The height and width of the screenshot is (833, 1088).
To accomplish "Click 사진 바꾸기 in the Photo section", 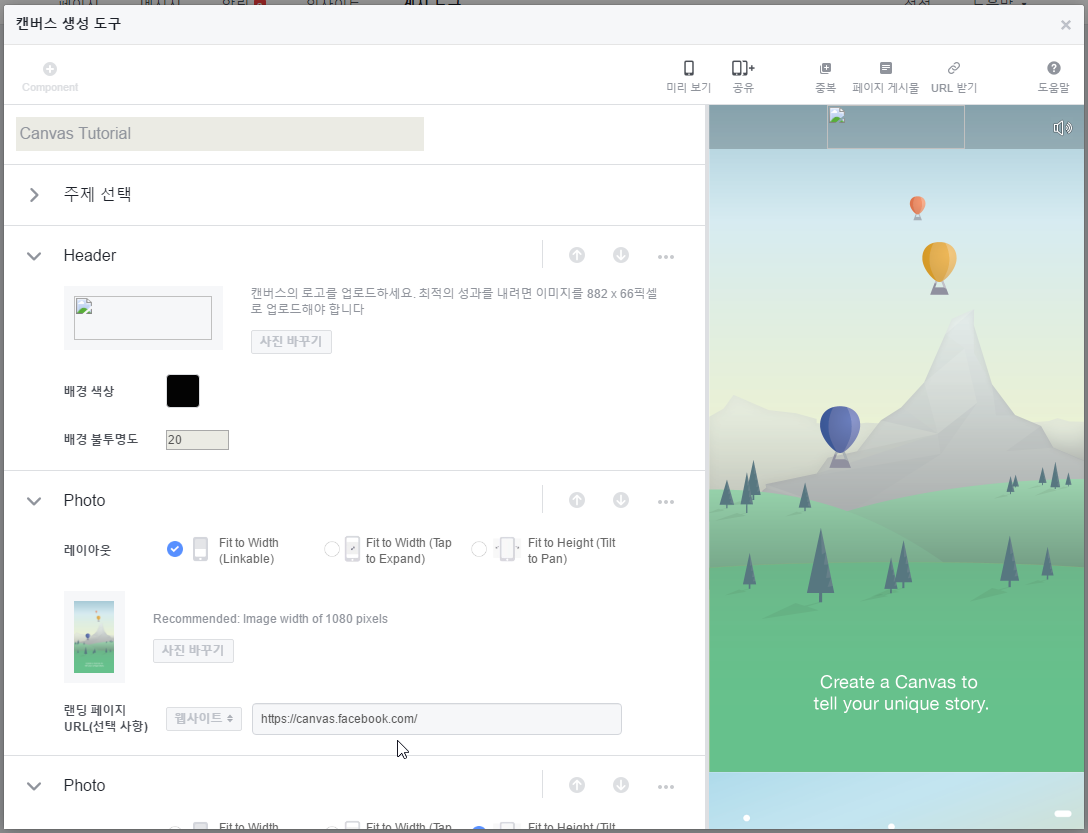I will pyautogui.click(x=193, y=650).
